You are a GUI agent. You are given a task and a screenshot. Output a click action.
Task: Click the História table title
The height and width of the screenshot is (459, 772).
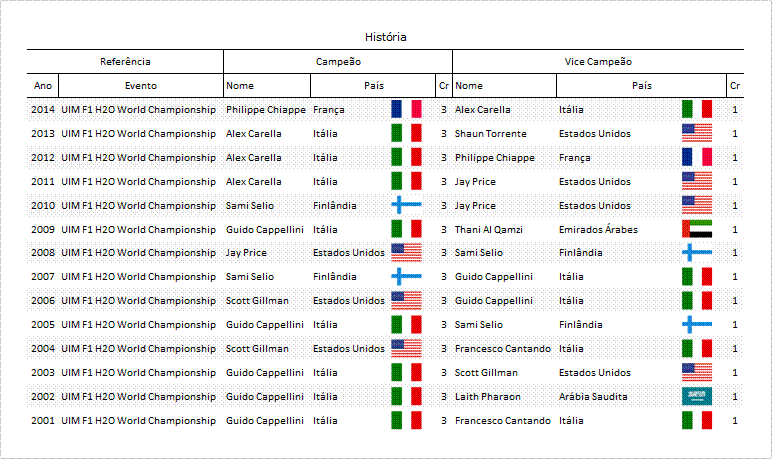(386, 37)
